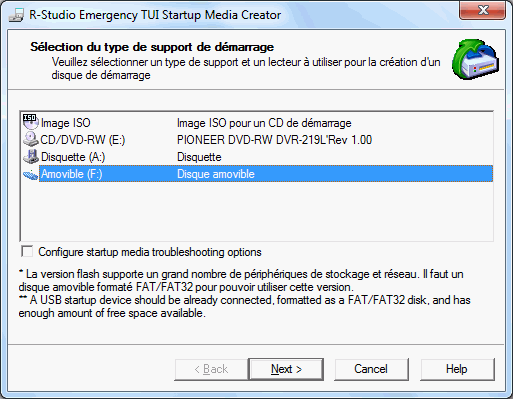Click the Image ISO disc icon
The image size is (513, 399).
31,122
